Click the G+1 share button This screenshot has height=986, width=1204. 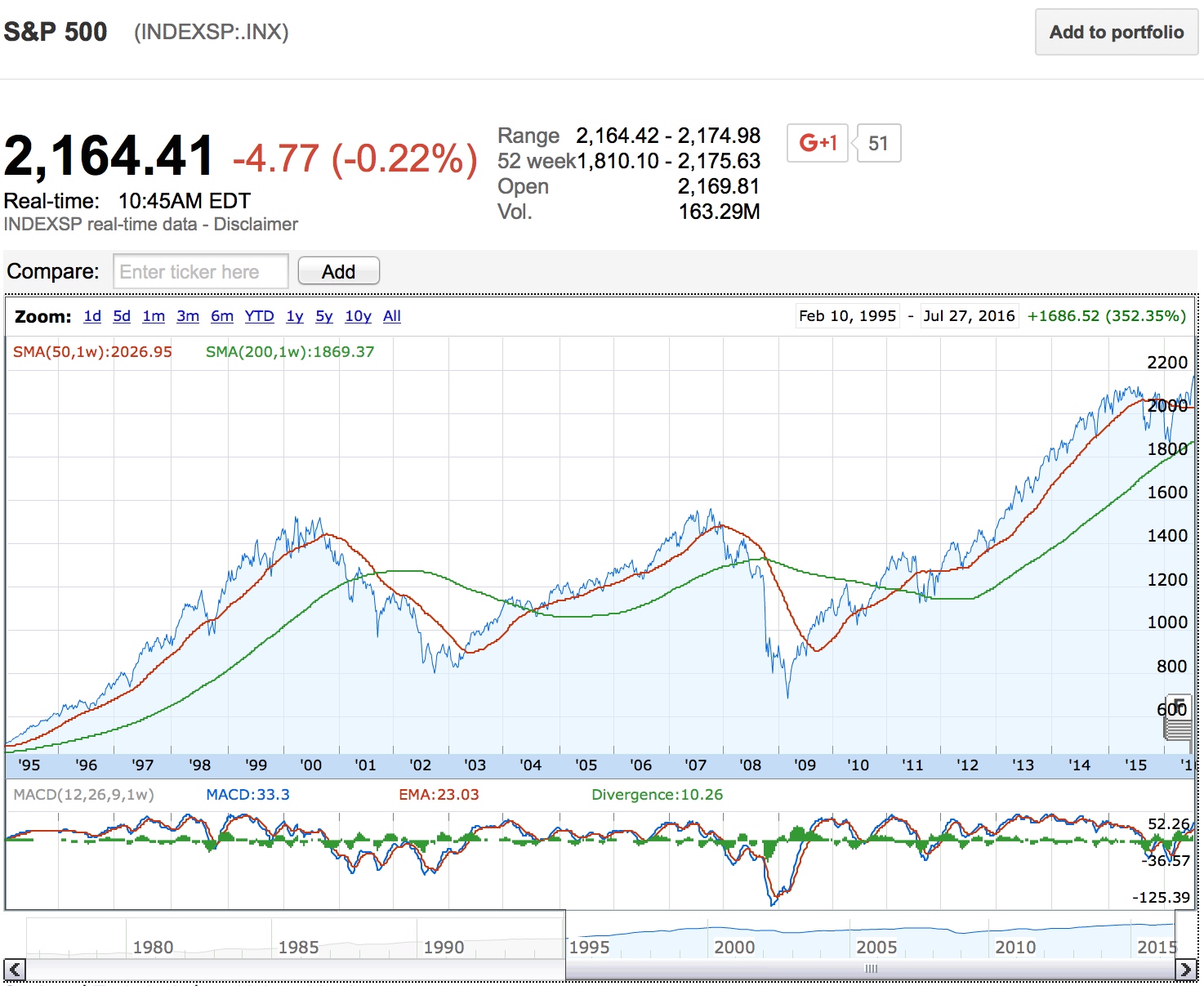tap(818, 143)
